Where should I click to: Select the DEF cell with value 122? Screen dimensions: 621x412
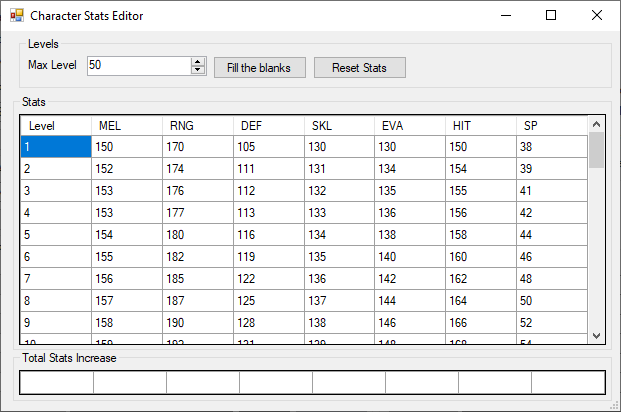(269, 279)
